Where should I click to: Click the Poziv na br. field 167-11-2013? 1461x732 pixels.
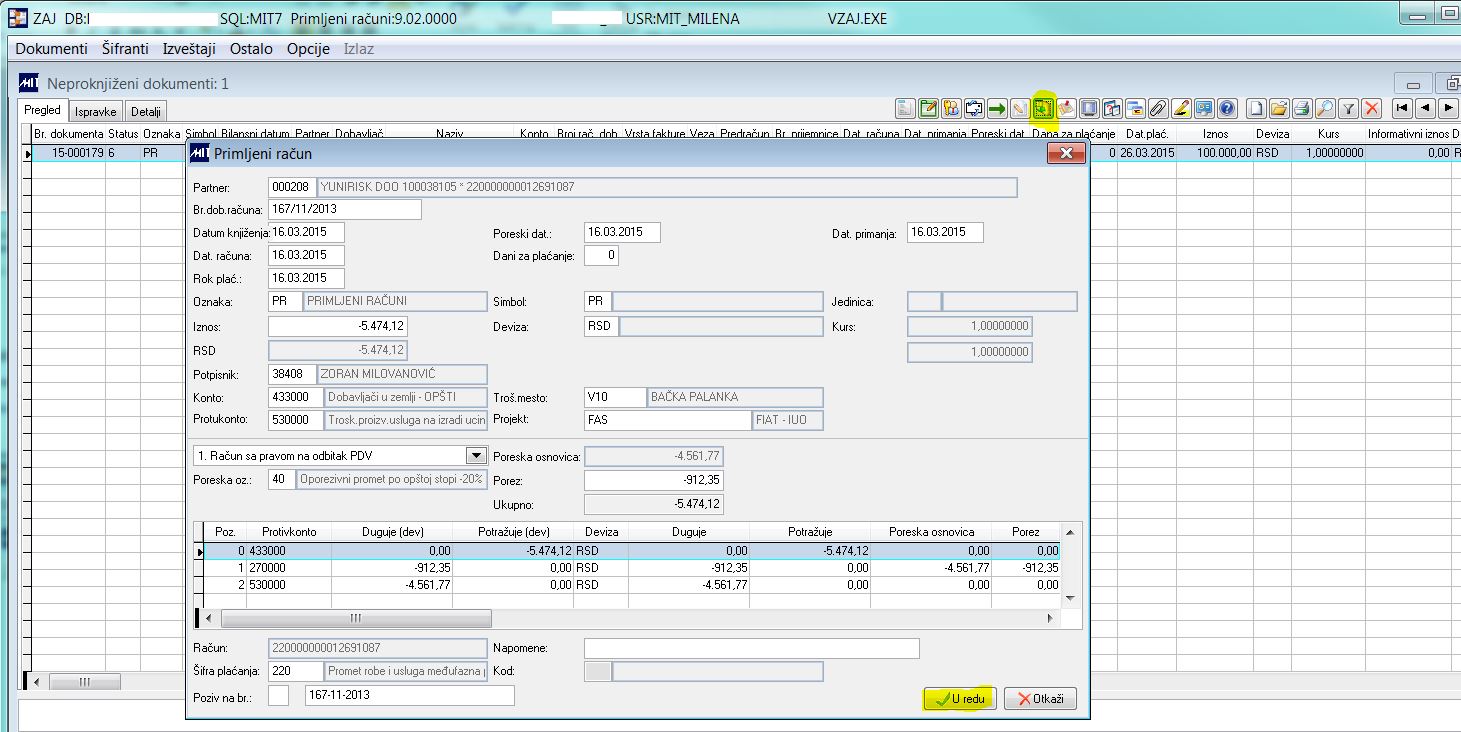(x=409, y=695)
